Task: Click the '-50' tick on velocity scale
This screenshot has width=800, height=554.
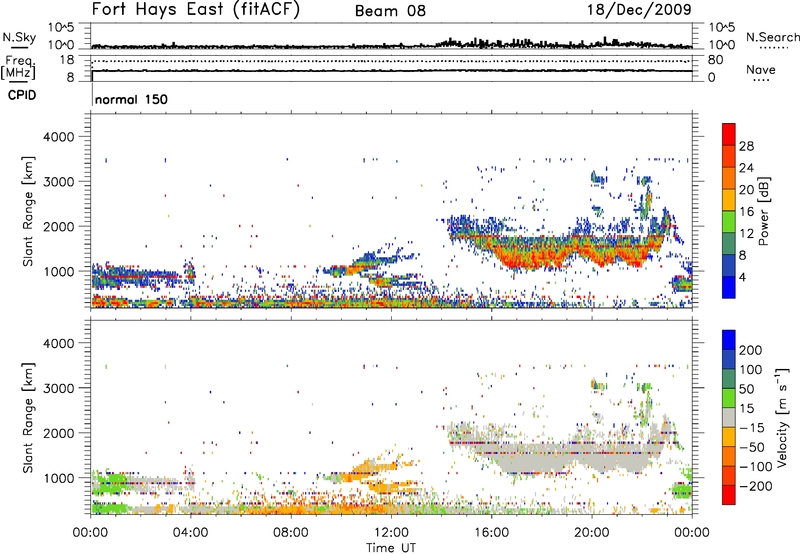Action: click(x=752, y=447)
